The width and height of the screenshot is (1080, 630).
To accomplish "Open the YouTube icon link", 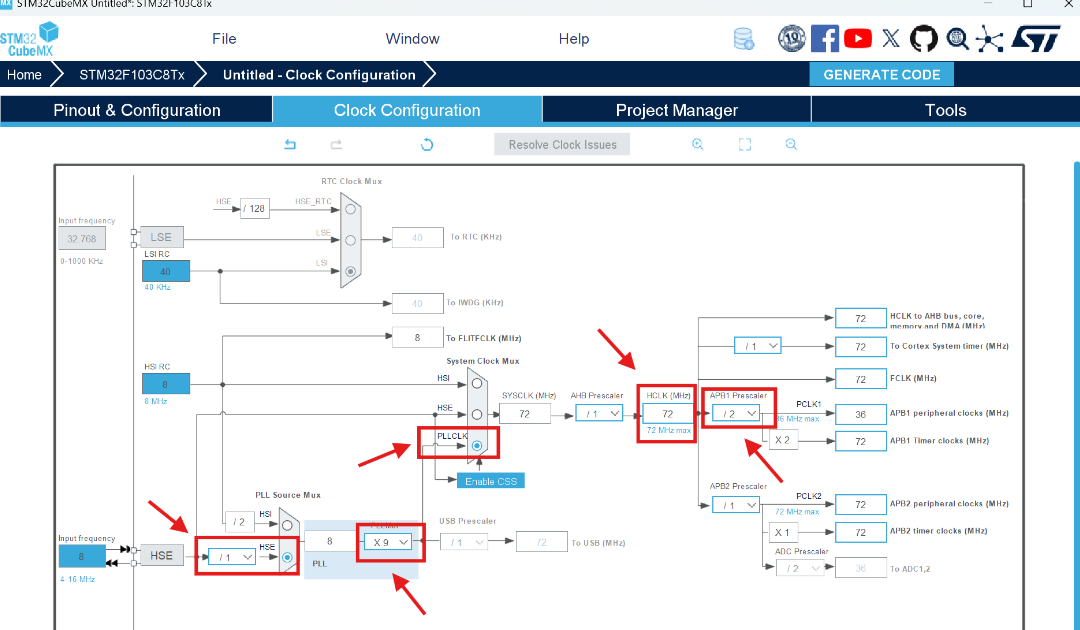I will coord(858,39).
